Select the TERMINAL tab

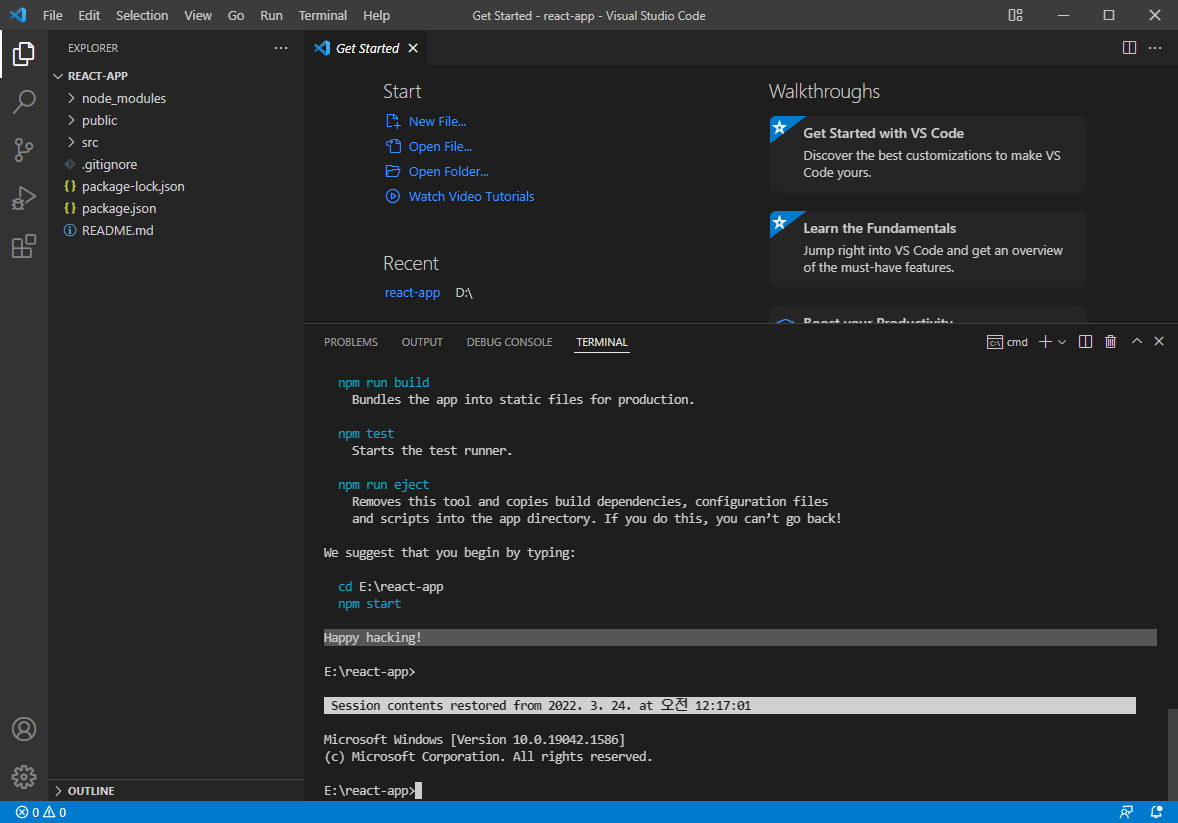click(x=602, y=342)
